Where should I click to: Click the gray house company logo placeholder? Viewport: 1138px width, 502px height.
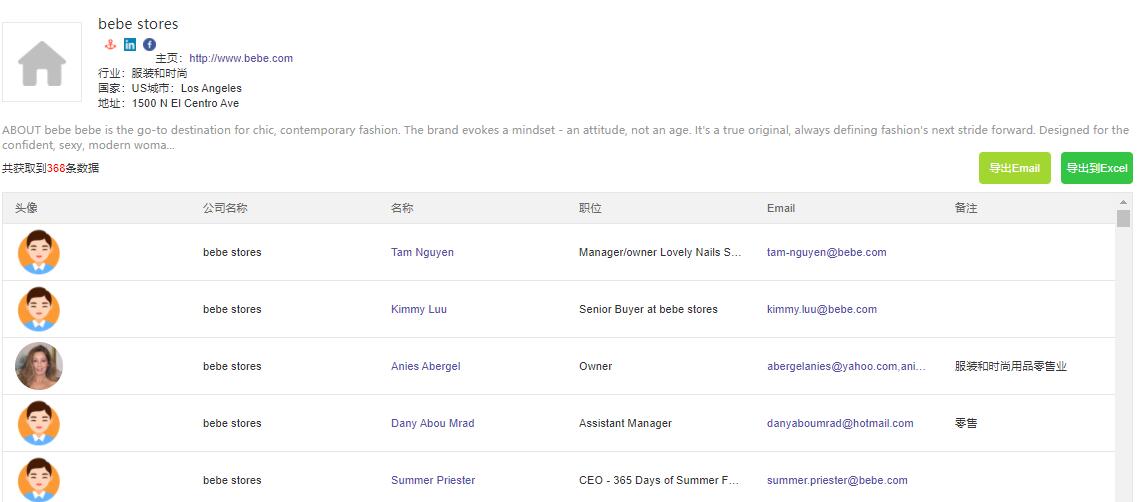42,62
